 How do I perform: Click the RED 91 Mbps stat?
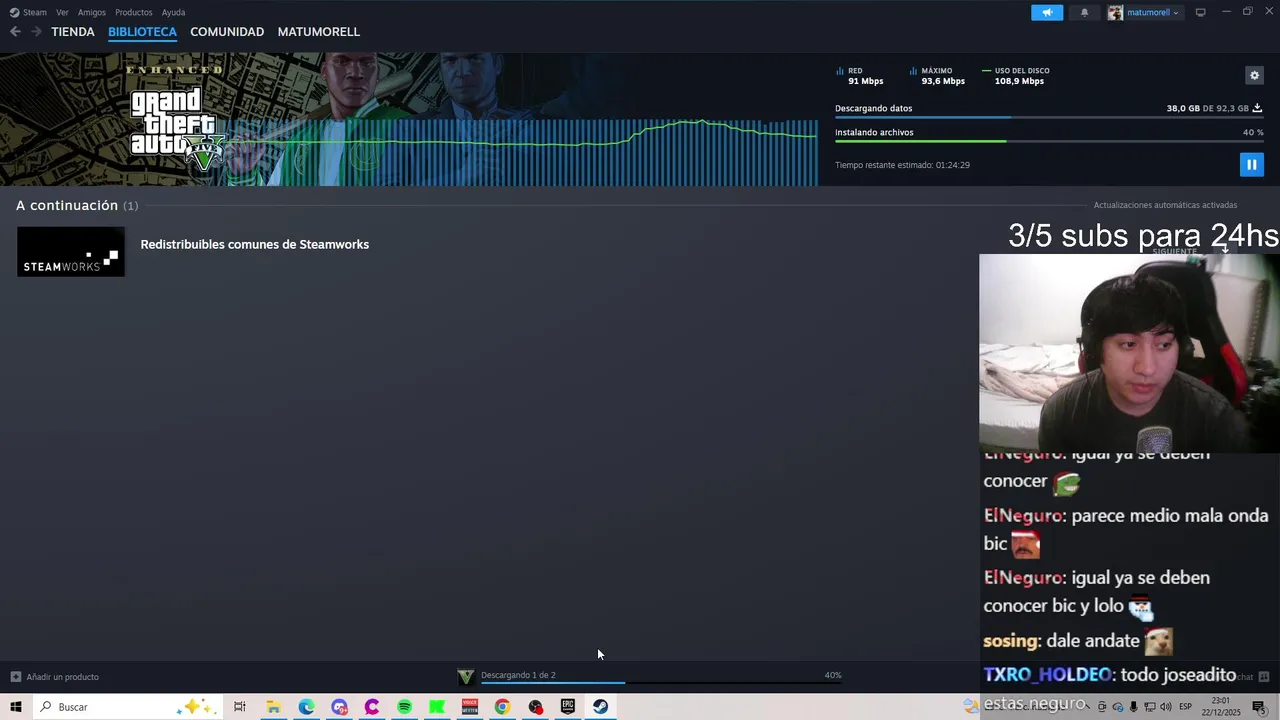tap(860, 76)
